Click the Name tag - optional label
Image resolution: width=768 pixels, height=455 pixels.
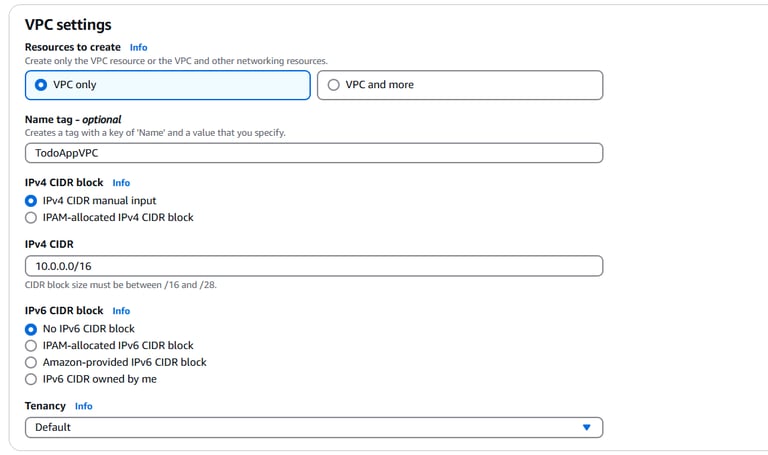click(73, 119)
